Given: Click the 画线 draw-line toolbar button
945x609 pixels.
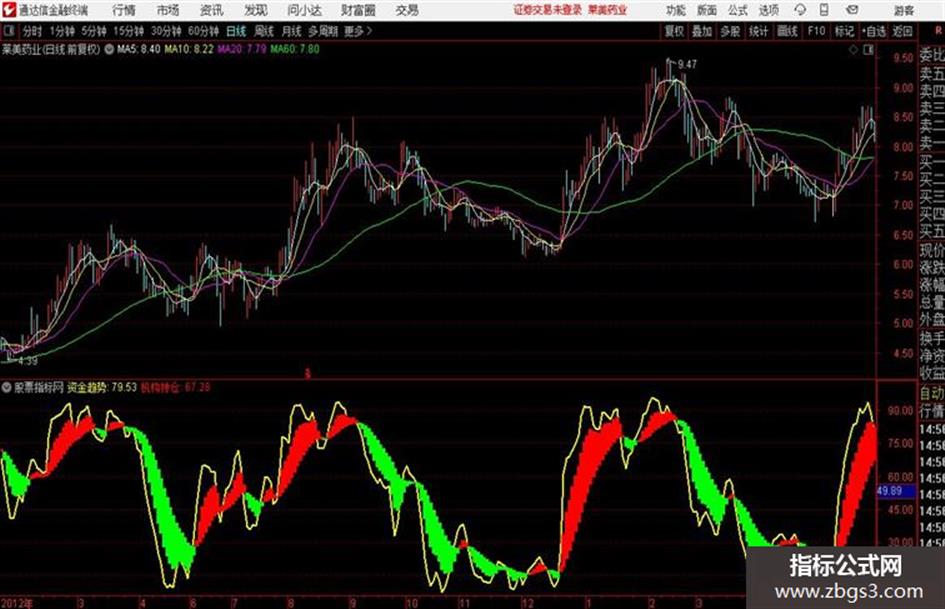Looking at the screenshot, I should 787,31.
